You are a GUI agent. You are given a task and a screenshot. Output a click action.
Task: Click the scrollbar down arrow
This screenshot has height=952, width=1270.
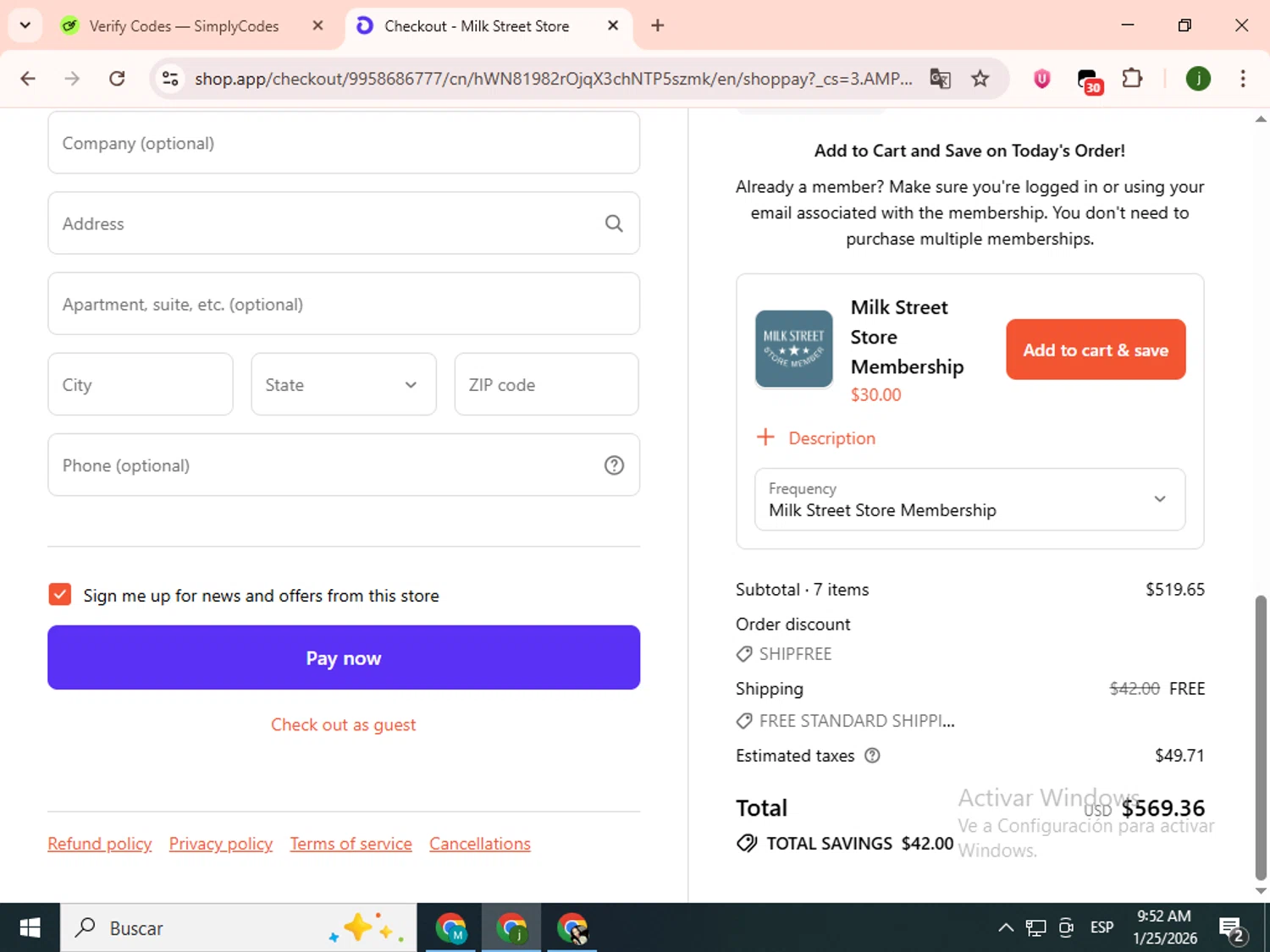[1261, 890]
